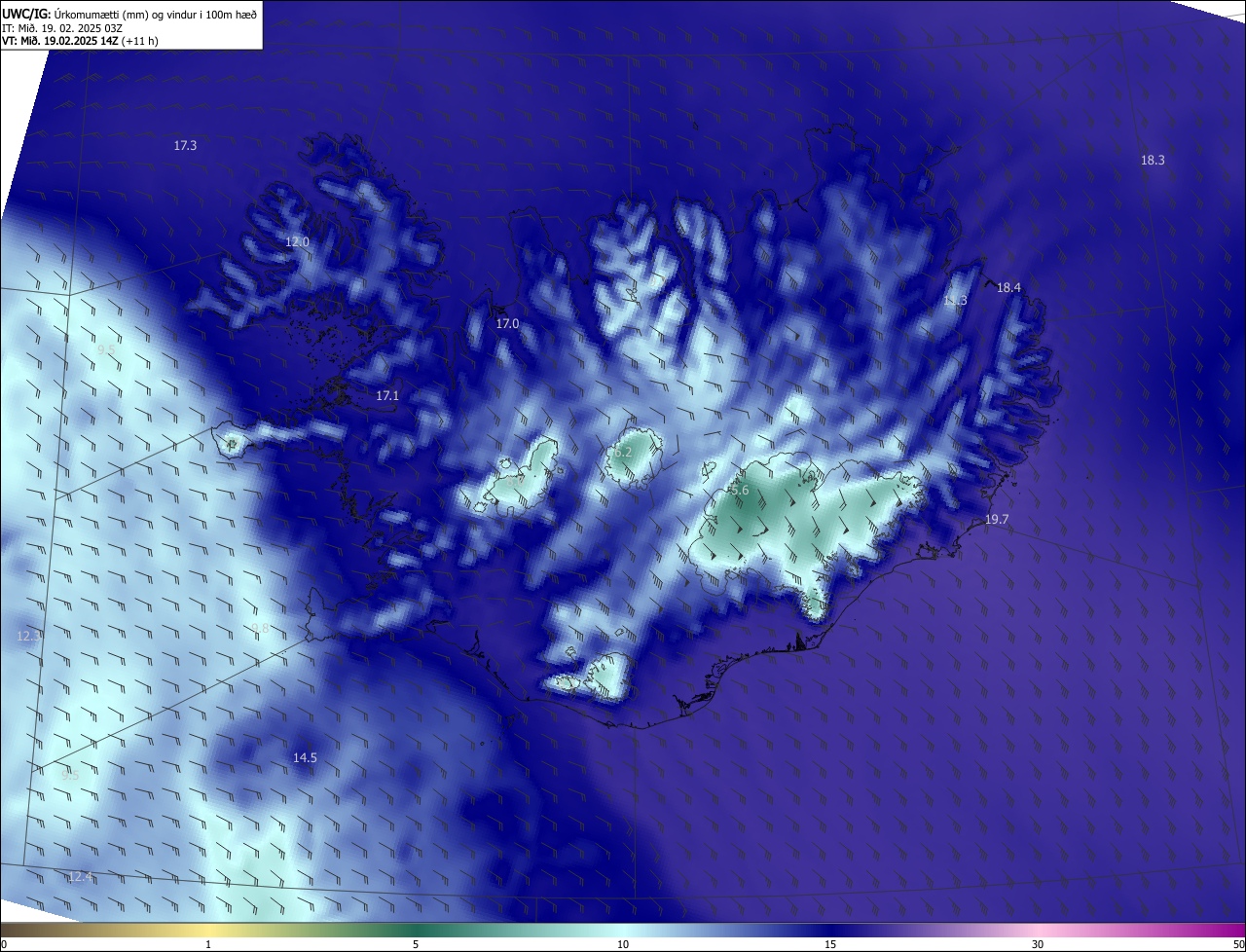Click the '5' tick on the legend
Screen dimensions: 1246x952
(416, 944)
